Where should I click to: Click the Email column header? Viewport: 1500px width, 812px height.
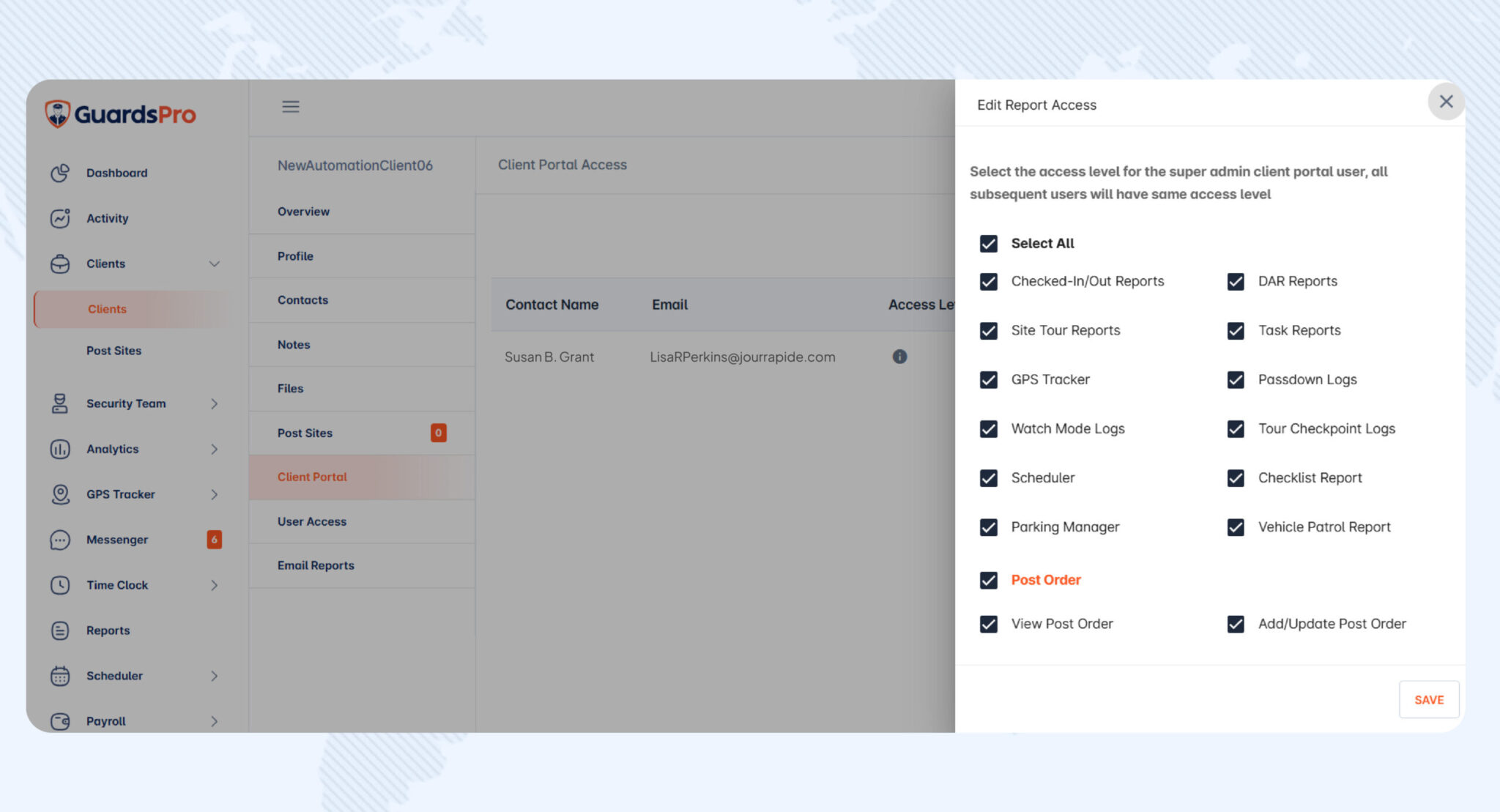pyautogui.click(x=670, y=305)
